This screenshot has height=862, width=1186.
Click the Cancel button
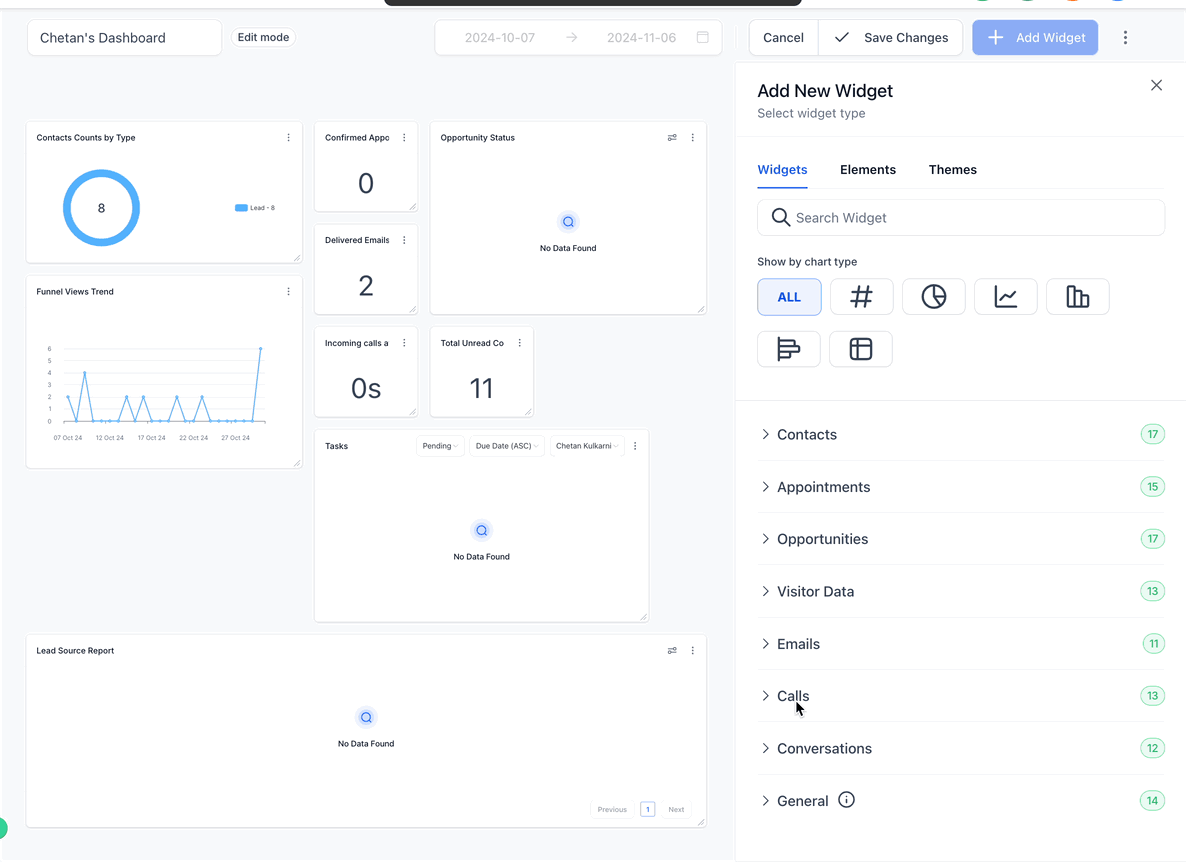click(784, 38)
